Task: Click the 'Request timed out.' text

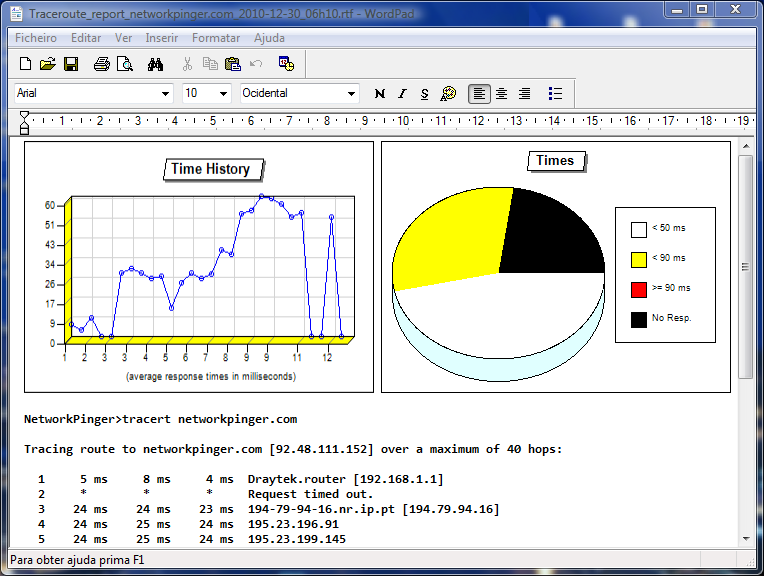Action: 310,495
